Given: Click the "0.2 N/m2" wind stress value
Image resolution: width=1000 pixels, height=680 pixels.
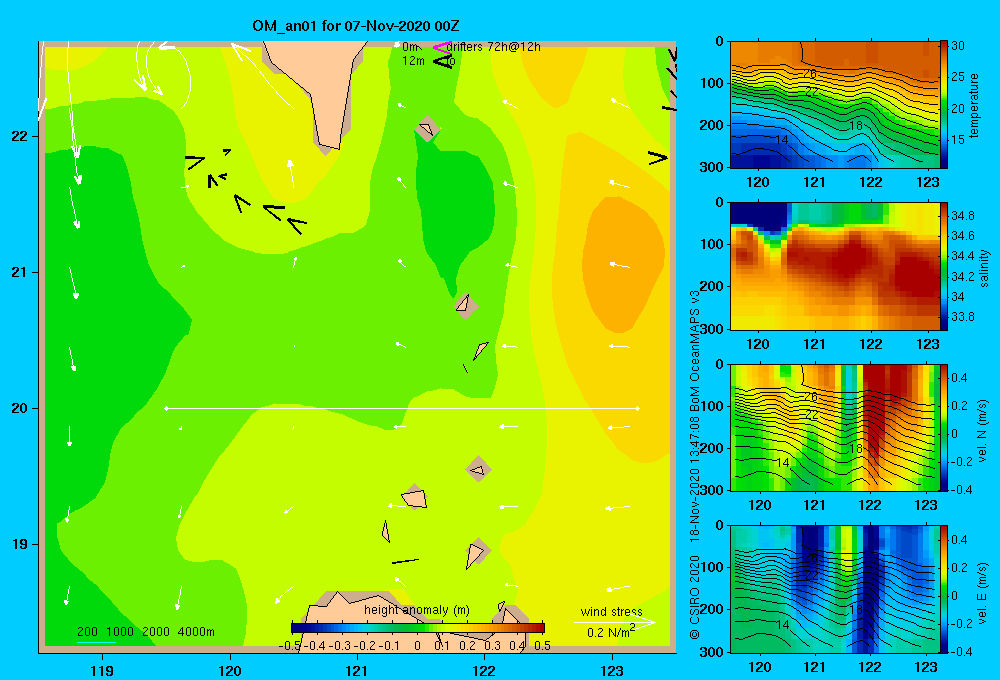Looking at the screenshot, I should click(610, 632).
